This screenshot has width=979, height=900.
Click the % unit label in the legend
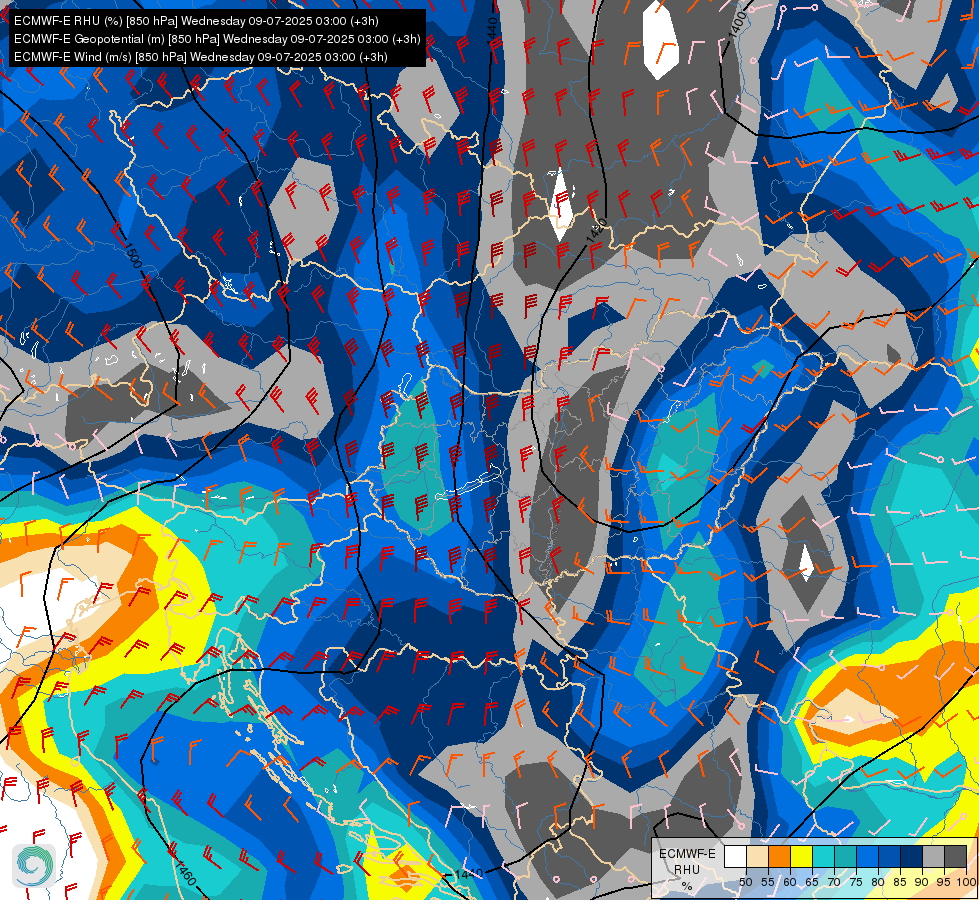coord(687,886)
